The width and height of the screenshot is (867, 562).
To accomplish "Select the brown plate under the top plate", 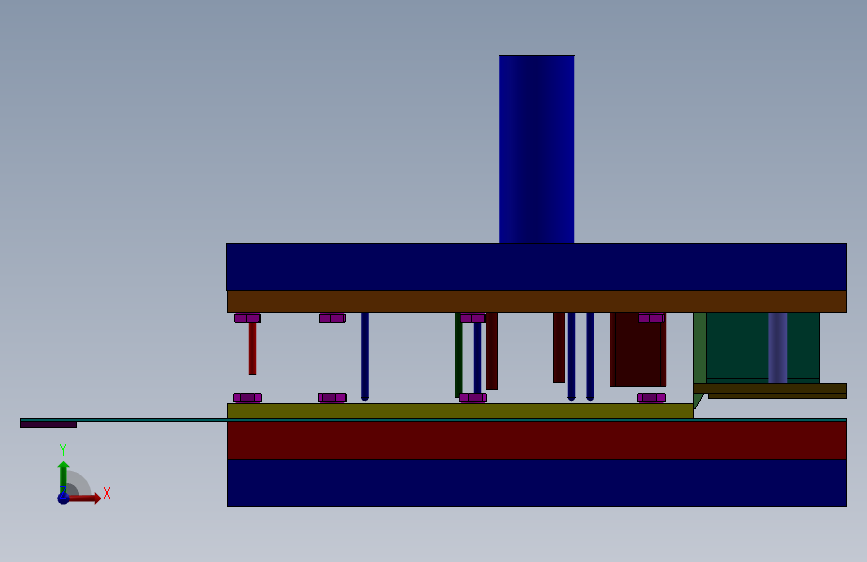I will coord(536,301).
